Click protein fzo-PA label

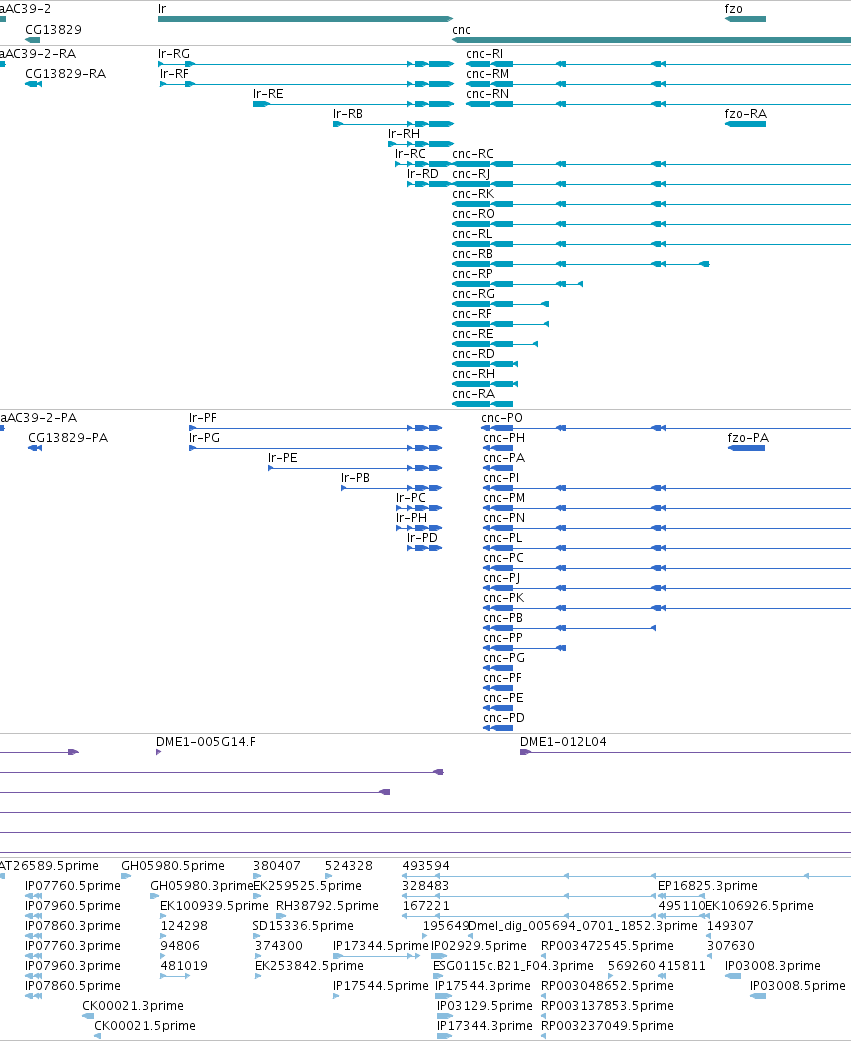click(x=748, y=438)
